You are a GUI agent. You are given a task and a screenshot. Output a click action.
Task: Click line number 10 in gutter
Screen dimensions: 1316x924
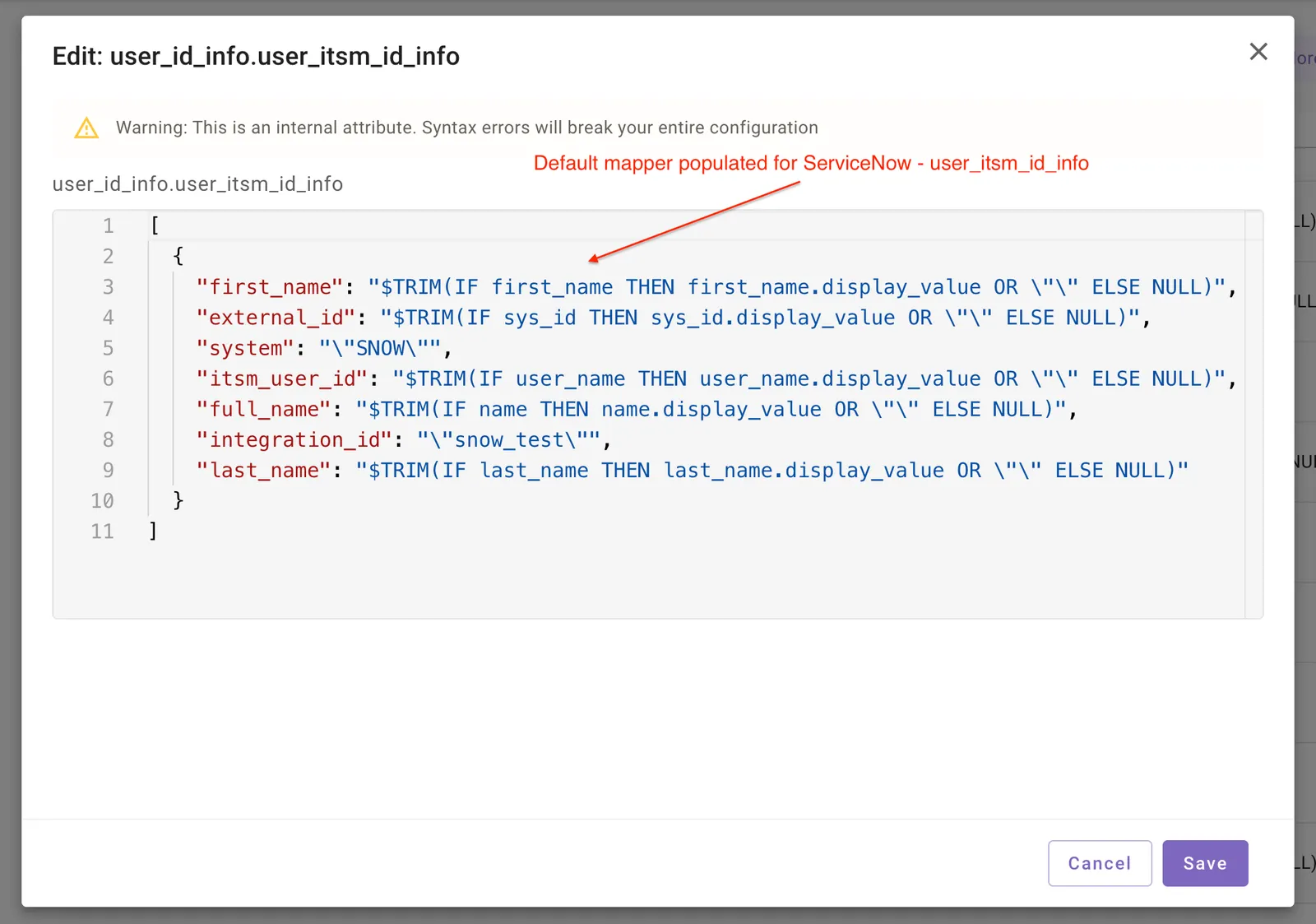(x=102, y=500)
